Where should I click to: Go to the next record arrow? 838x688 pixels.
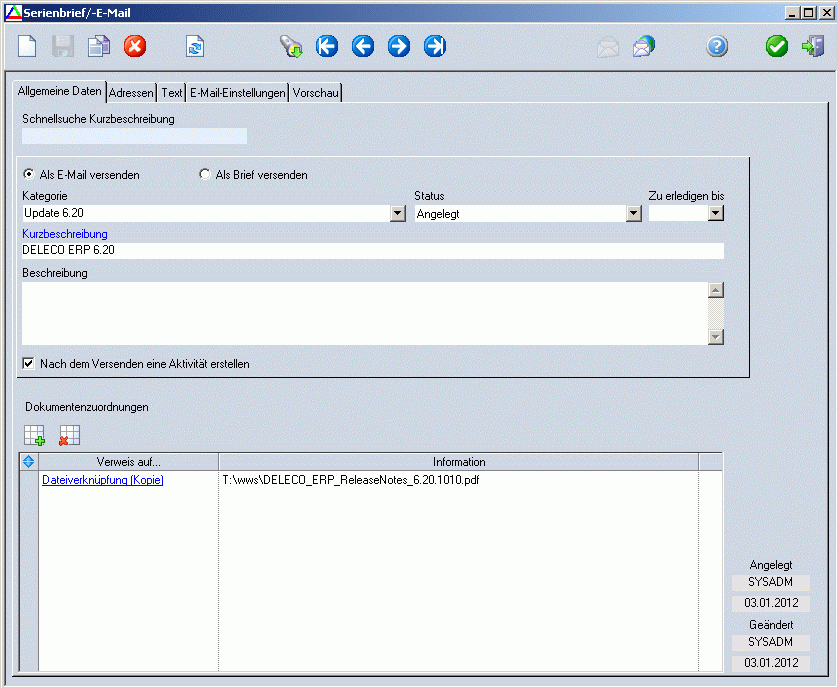coord(399,46)
